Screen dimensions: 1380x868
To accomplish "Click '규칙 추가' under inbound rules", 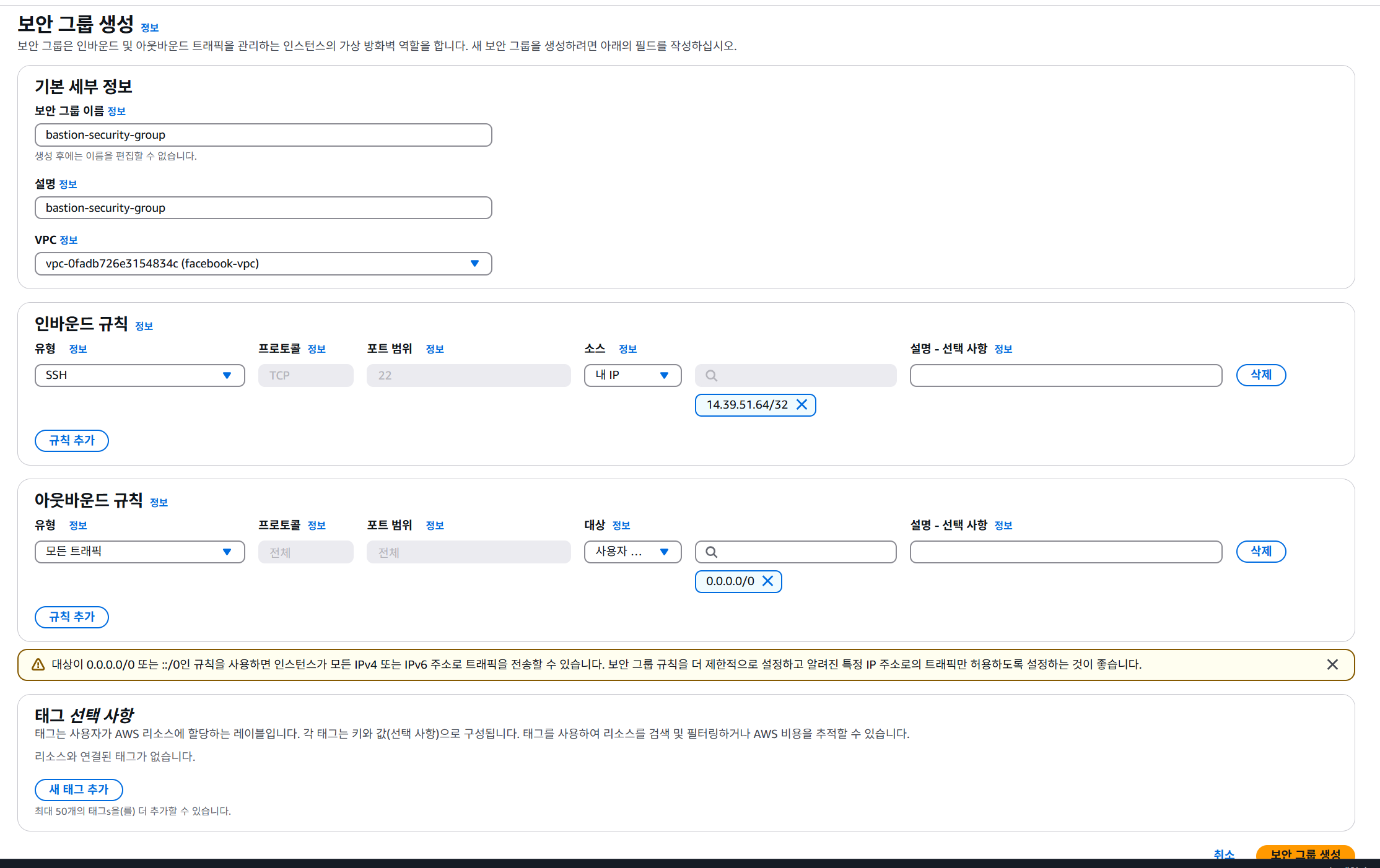I will (72, 441).
